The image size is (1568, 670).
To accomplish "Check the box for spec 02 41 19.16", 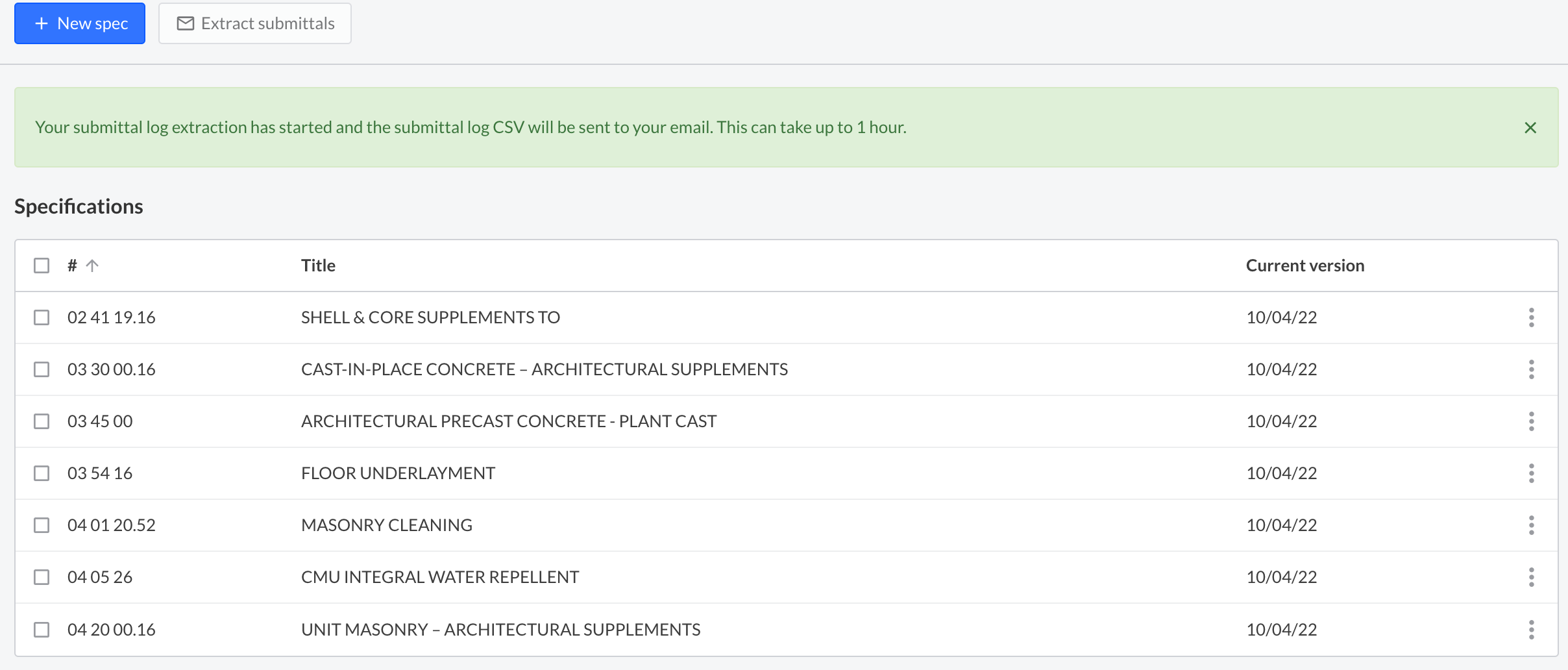I will pyautogui.click(x=42, y=317).
